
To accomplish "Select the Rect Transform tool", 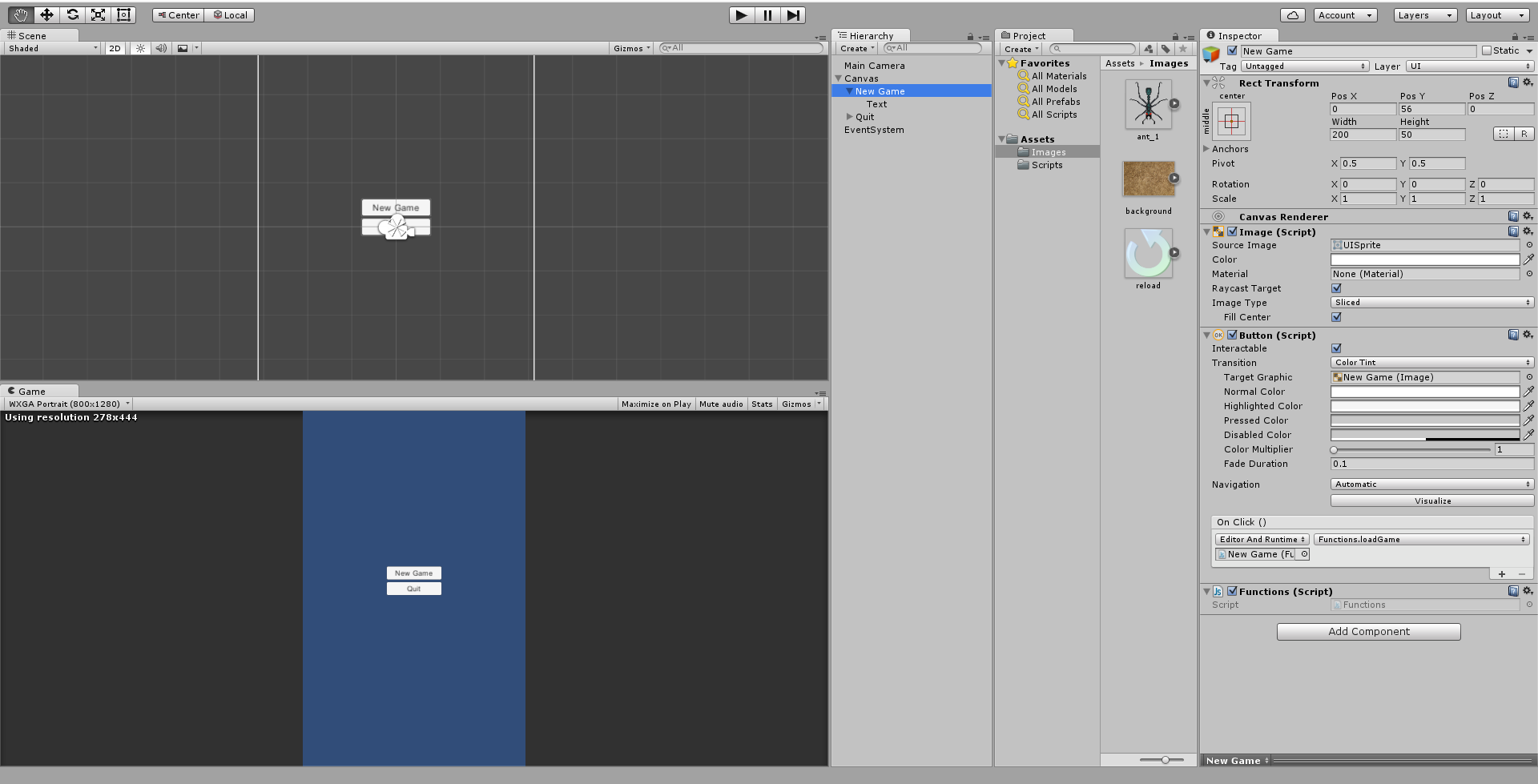I will pos(123,14).
